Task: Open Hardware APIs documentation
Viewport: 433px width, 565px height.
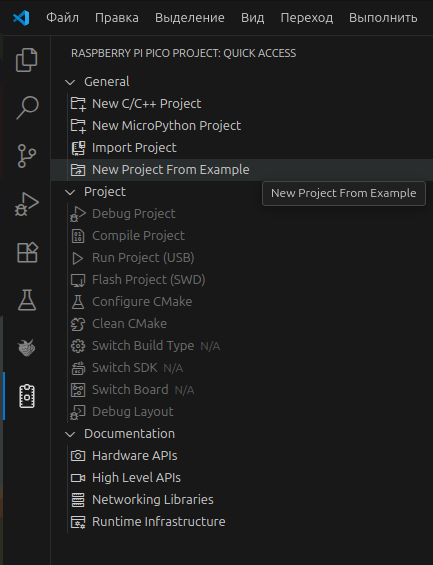Action: (134, 456)
